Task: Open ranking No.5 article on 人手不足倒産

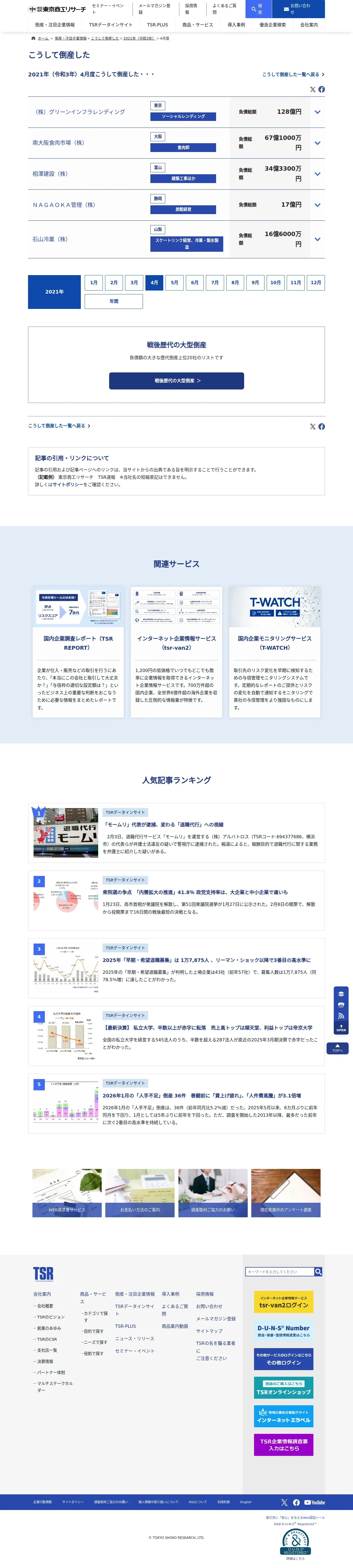Action: click(x=176, y=1104)
